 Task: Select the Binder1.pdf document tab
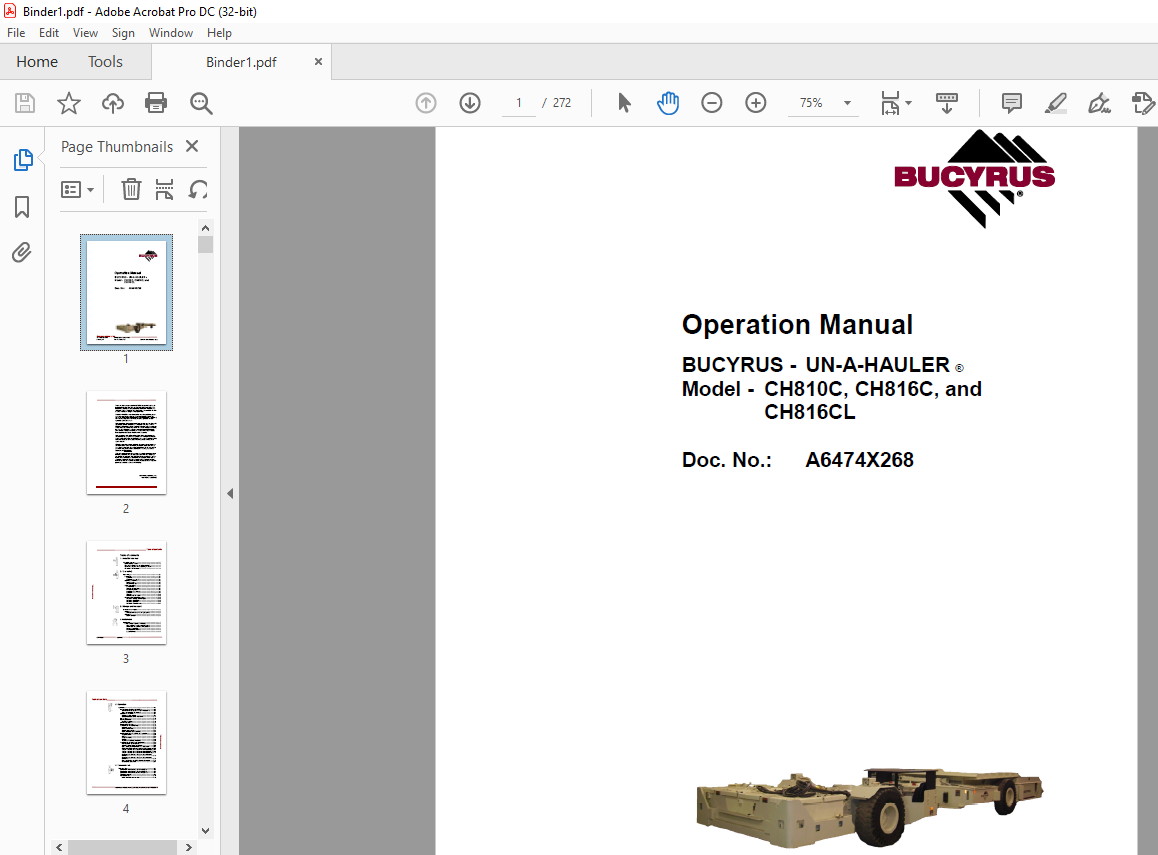pos(241,62)
